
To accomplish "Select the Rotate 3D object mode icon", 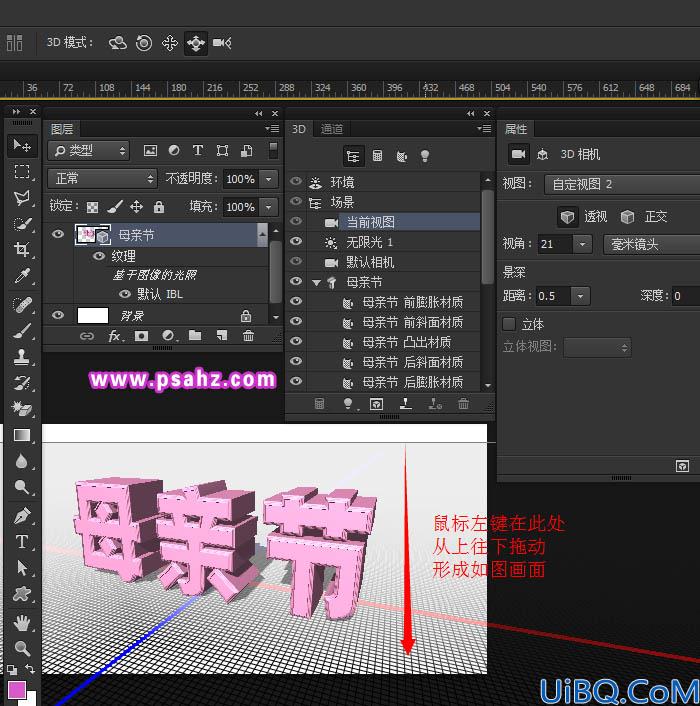I will tap(117, 43).
